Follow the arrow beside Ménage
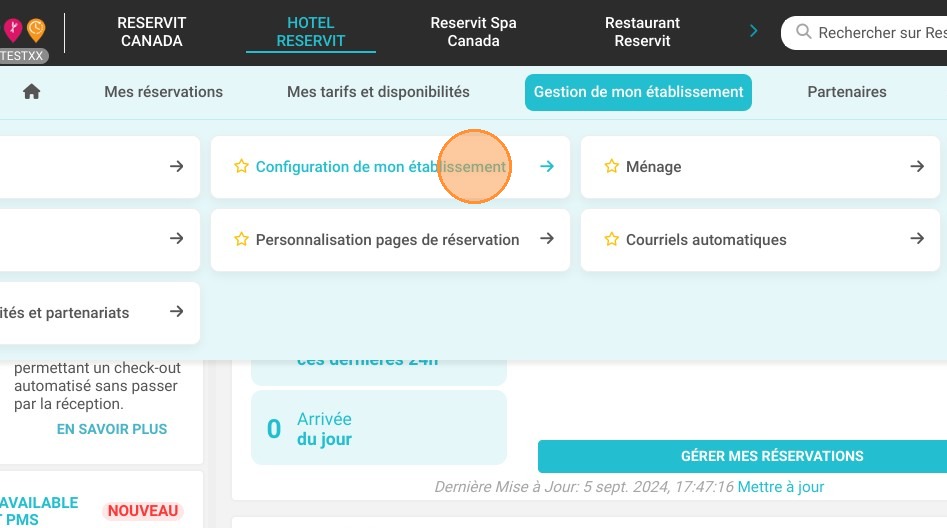This screenshot has height=528, width=947. (917, 166)
